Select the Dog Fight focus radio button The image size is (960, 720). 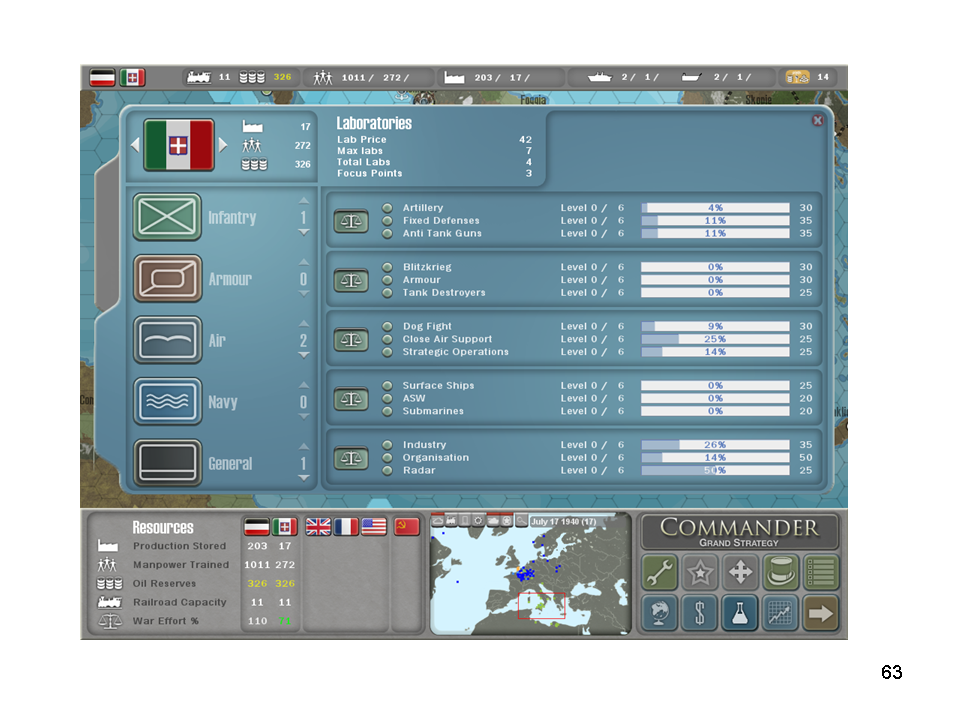point(387,326)
